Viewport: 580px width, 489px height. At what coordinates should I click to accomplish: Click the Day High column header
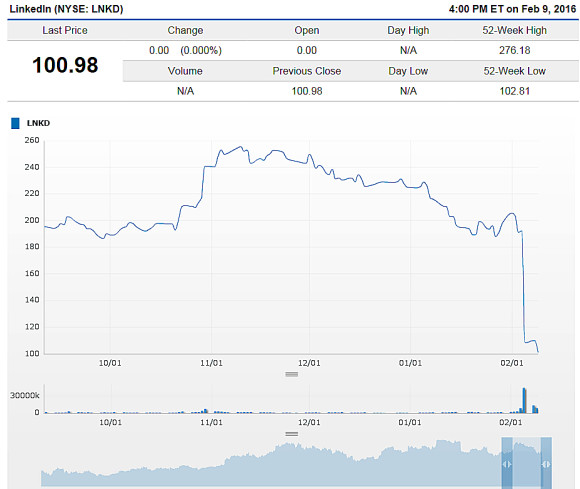408,30
